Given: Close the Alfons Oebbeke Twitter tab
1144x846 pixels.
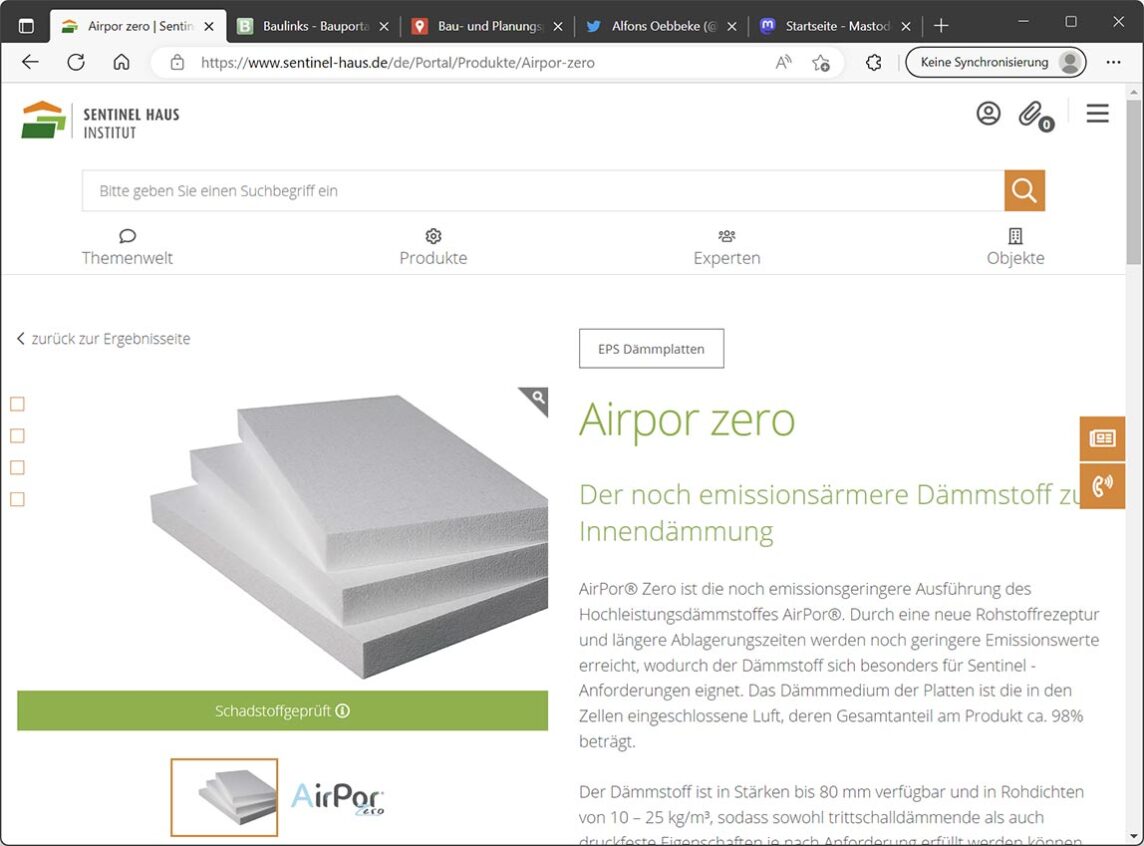Looking at the screenshot, I should click(732, 26).
